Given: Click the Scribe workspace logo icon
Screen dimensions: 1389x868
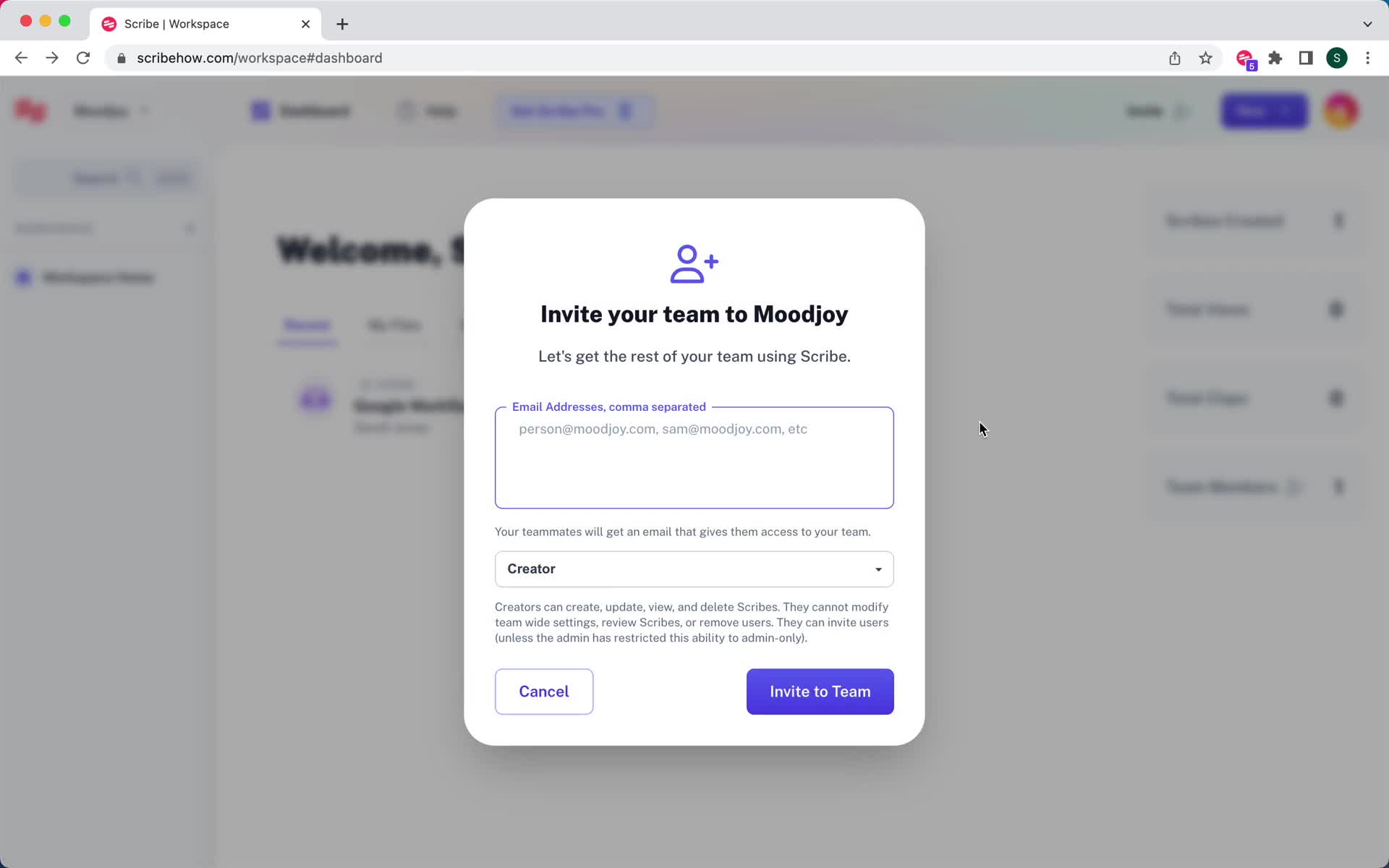Looking at the screenshot, I should (x=30, y=111).
